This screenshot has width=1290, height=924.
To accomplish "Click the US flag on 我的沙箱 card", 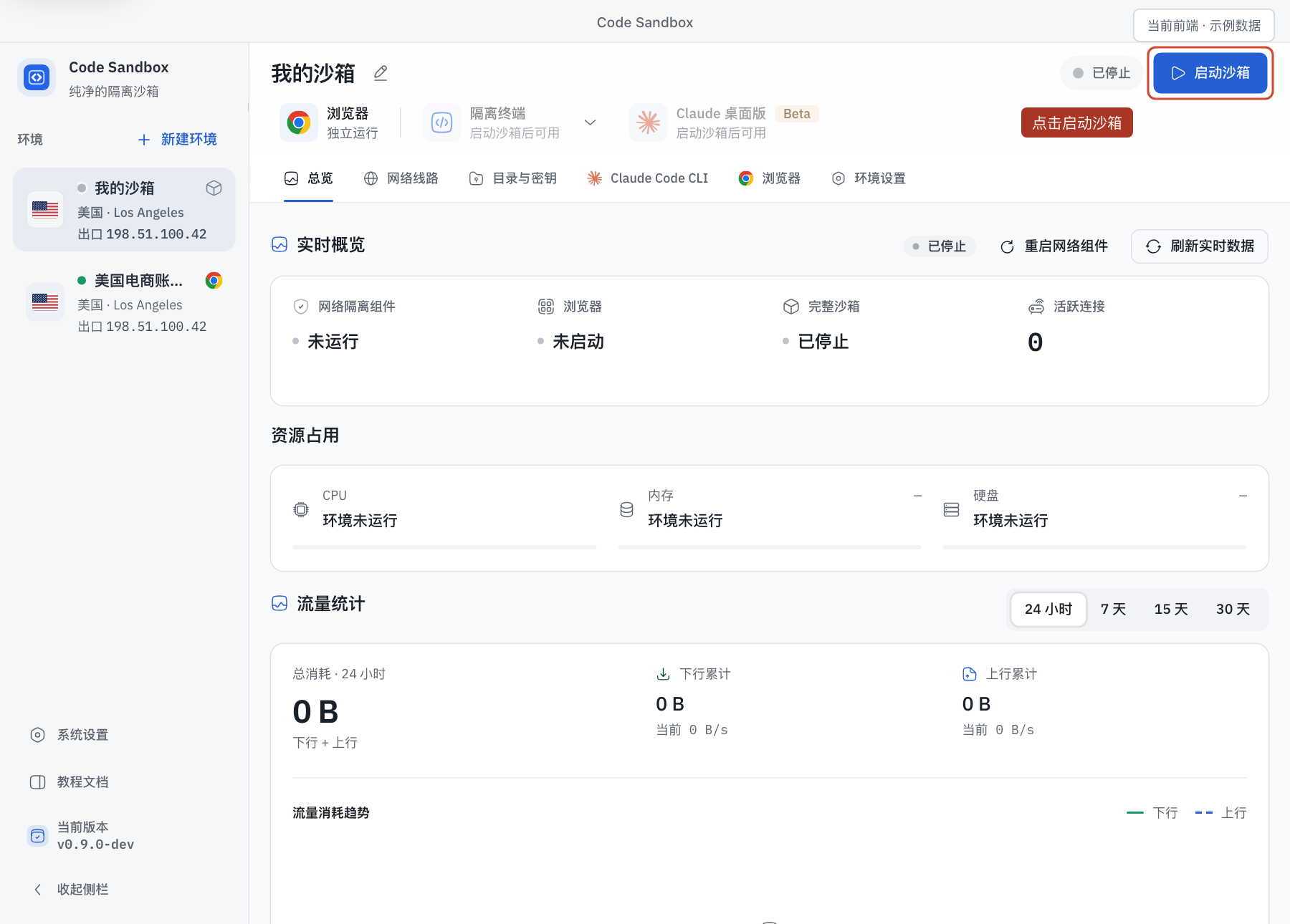I will [45, 209].
